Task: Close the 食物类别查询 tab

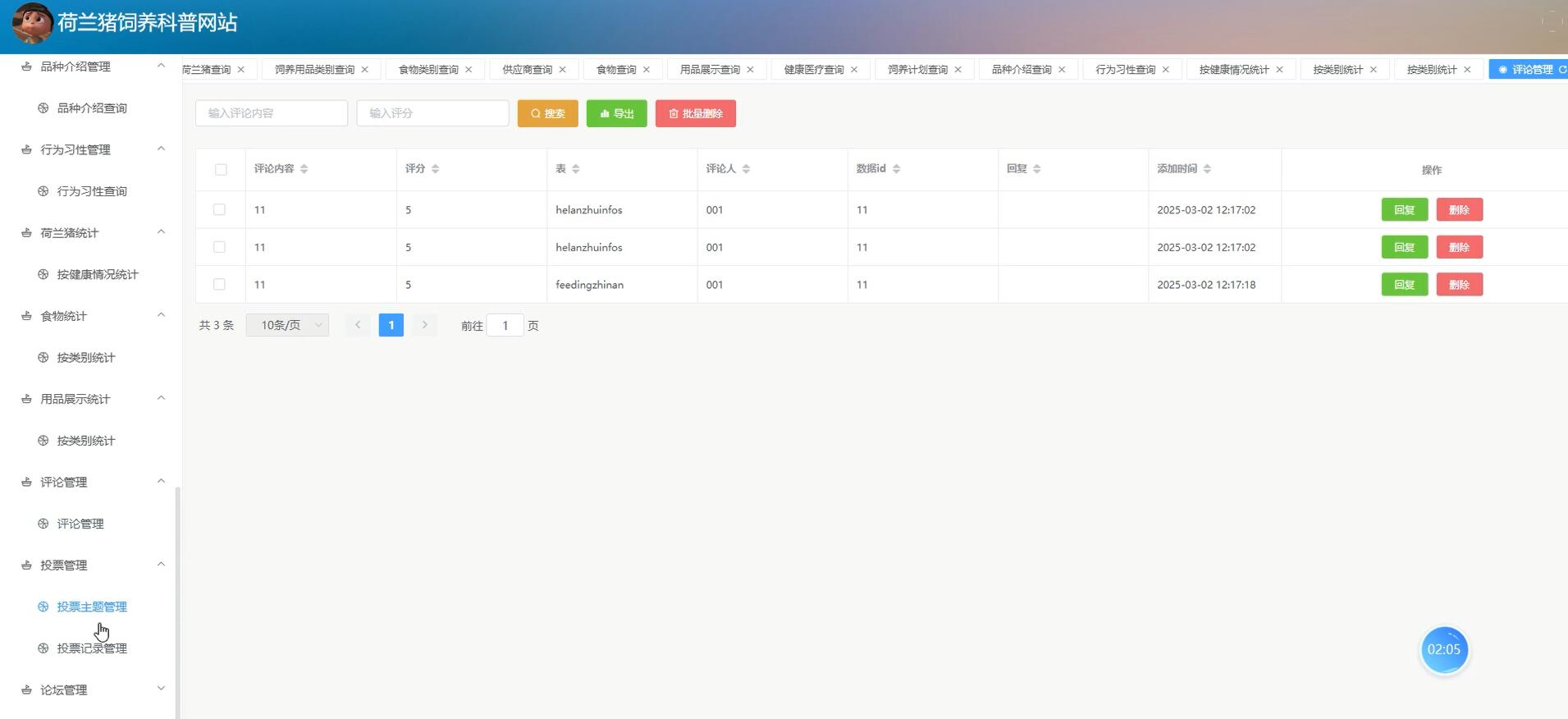Action: [x=469, y=70]
